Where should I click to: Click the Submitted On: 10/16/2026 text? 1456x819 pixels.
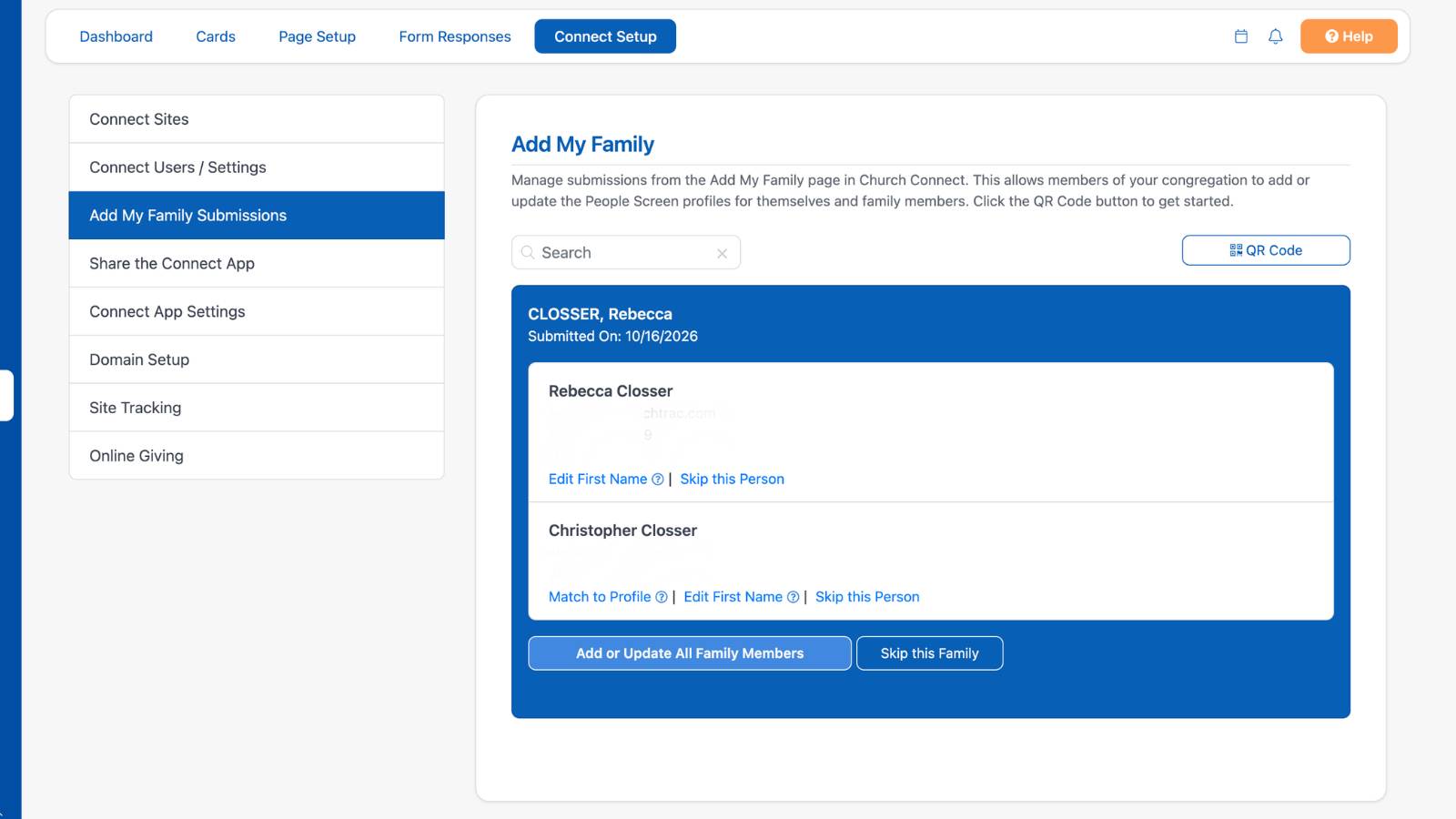point(612,337)
